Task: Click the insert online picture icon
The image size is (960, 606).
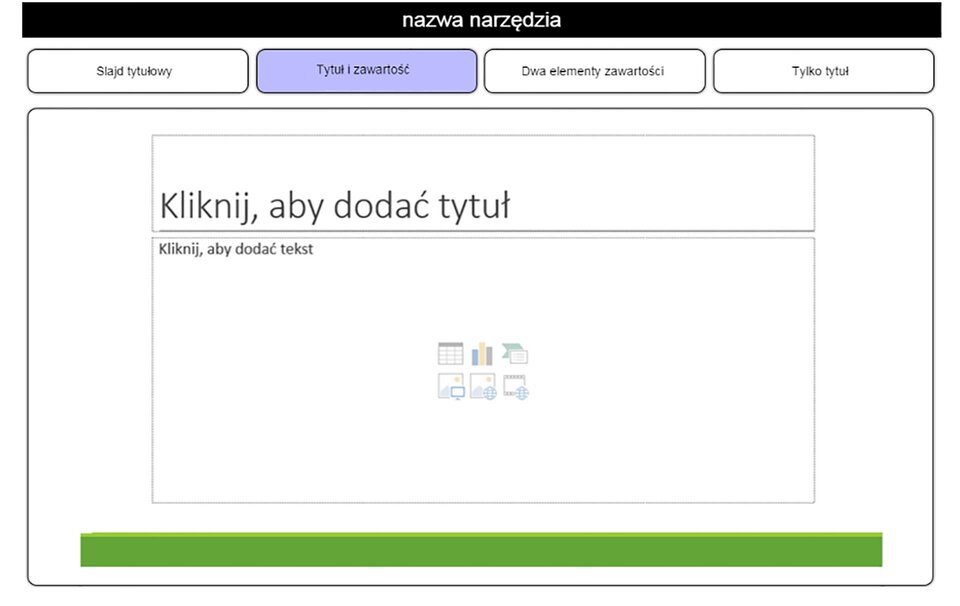Action: click(x=483, y=387)
